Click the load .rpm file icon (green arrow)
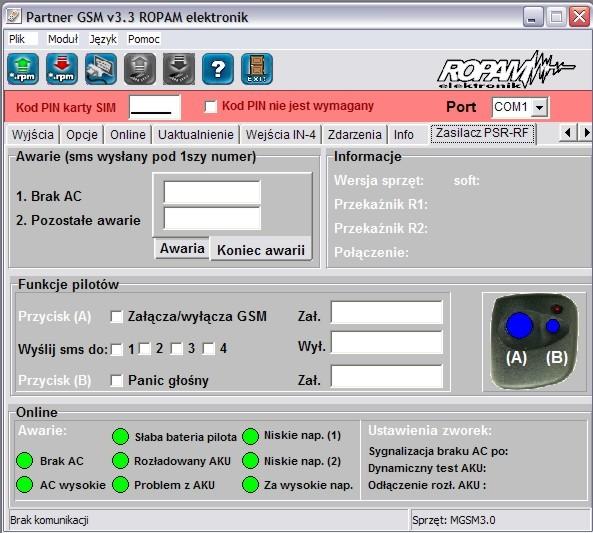The image size is (593, 533). [x=23, y=69]
